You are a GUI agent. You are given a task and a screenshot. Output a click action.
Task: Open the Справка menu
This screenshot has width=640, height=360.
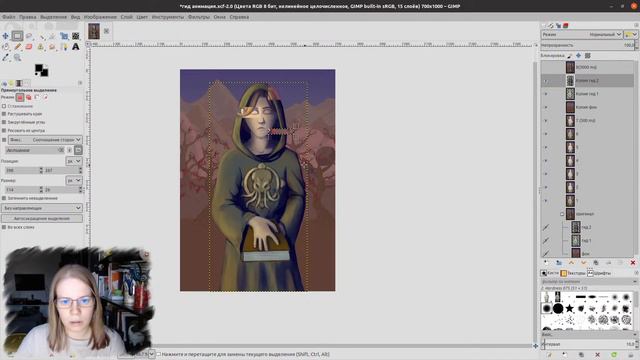239,17
